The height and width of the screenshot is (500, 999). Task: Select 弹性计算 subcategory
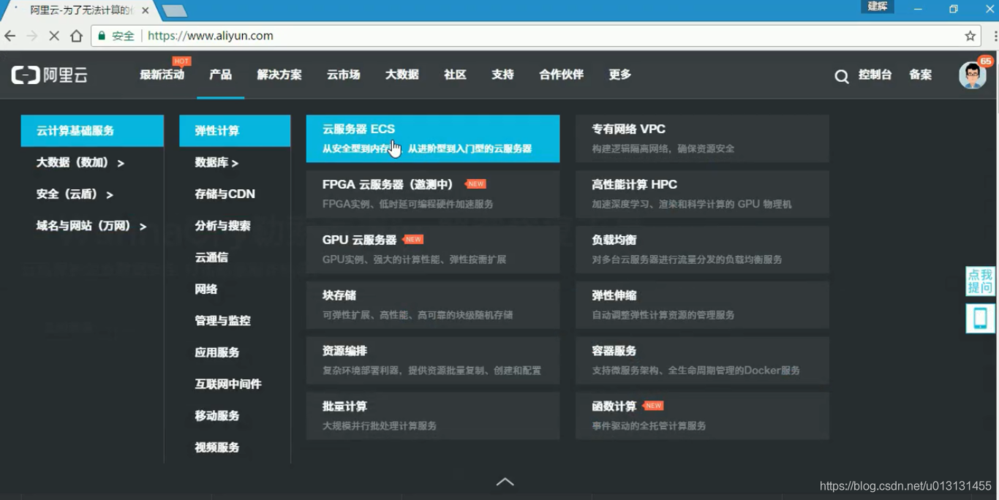point(235,131)
